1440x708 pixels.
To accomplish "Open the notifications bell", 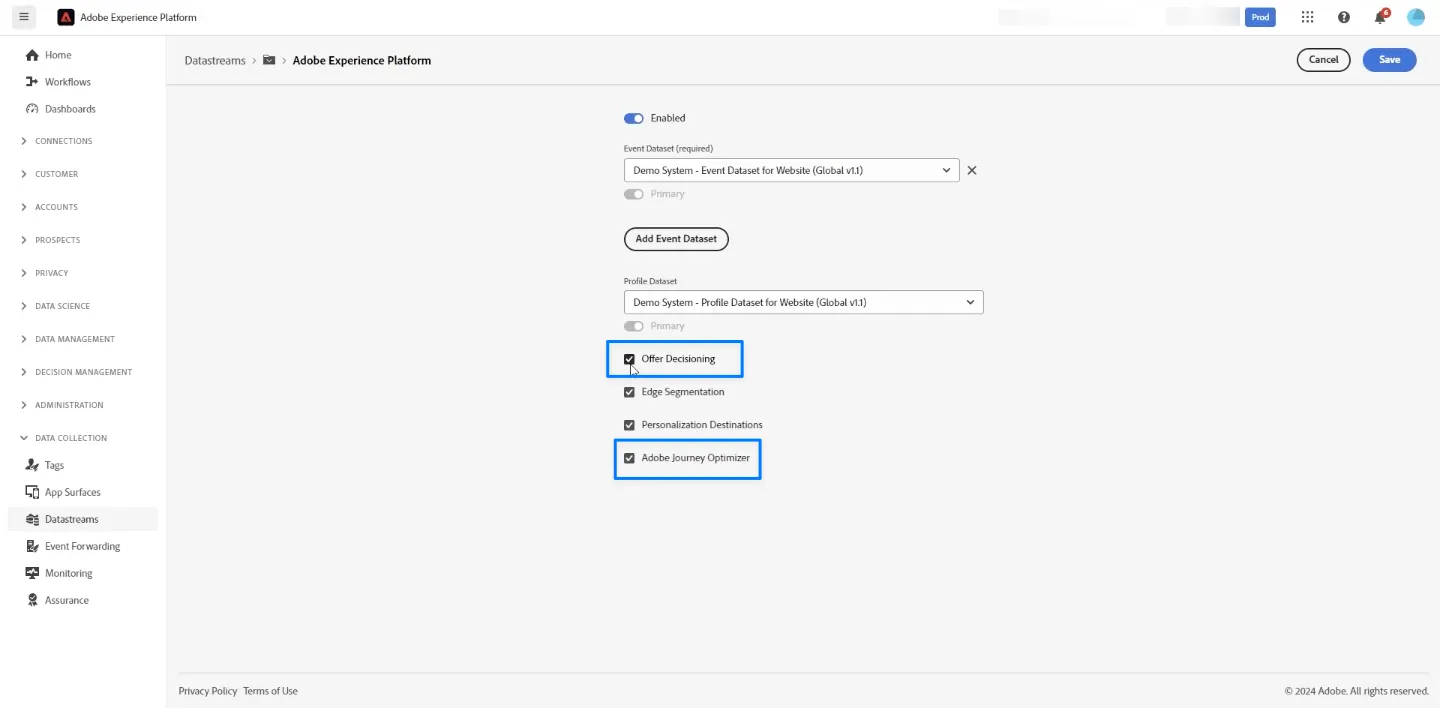I will point(1380,17).
